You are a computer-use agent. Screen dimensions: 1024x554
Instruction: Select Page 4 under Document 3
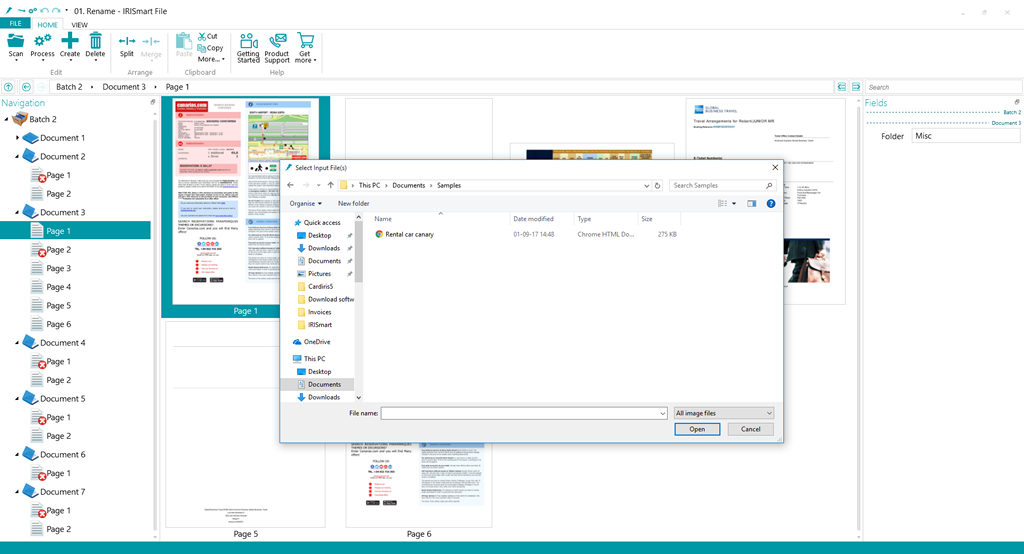(x=58, y=287)
